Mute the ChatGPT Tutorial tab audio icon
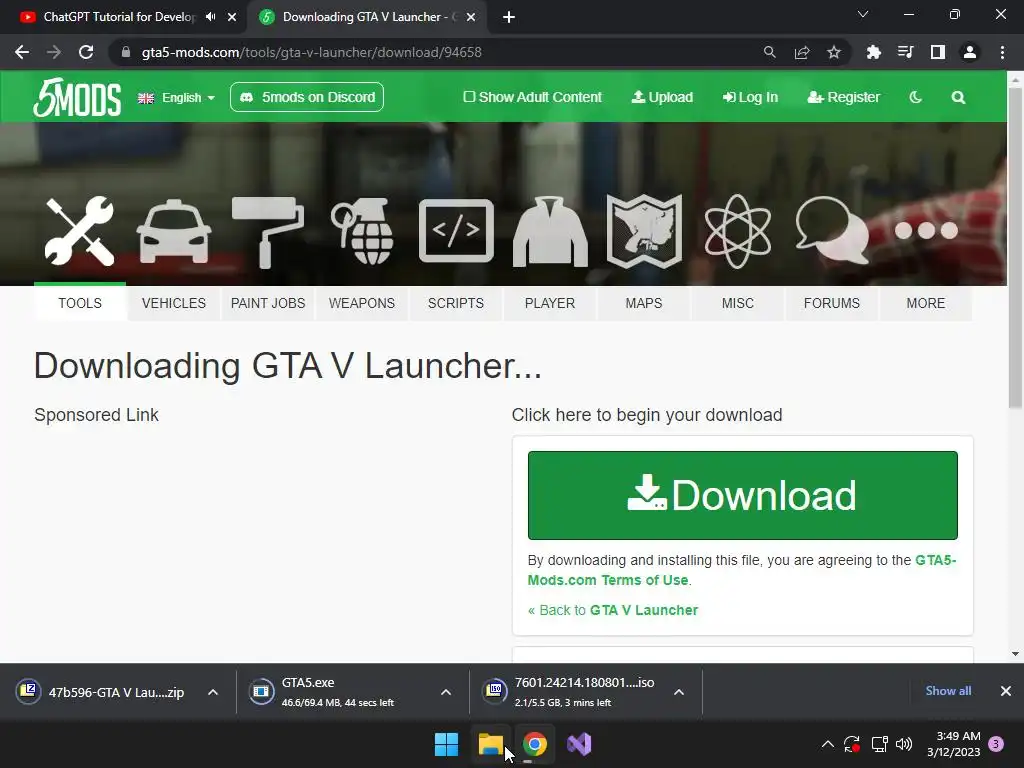This screenshot has height=768, width=1024. [x=210, y=17]
